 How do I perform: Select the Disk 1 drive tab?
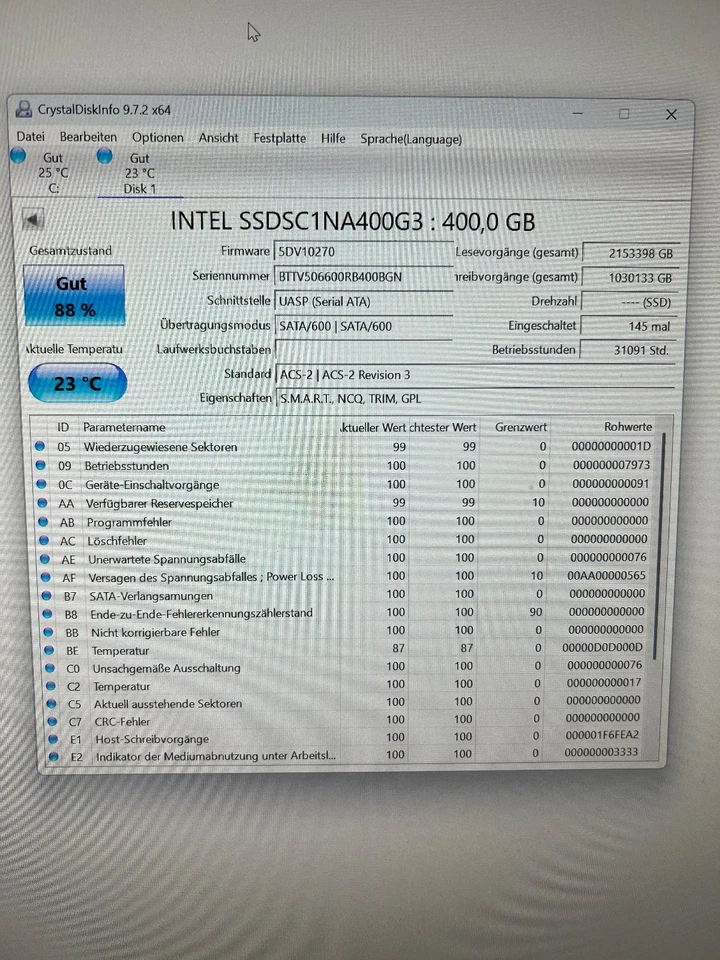(140, 173)
